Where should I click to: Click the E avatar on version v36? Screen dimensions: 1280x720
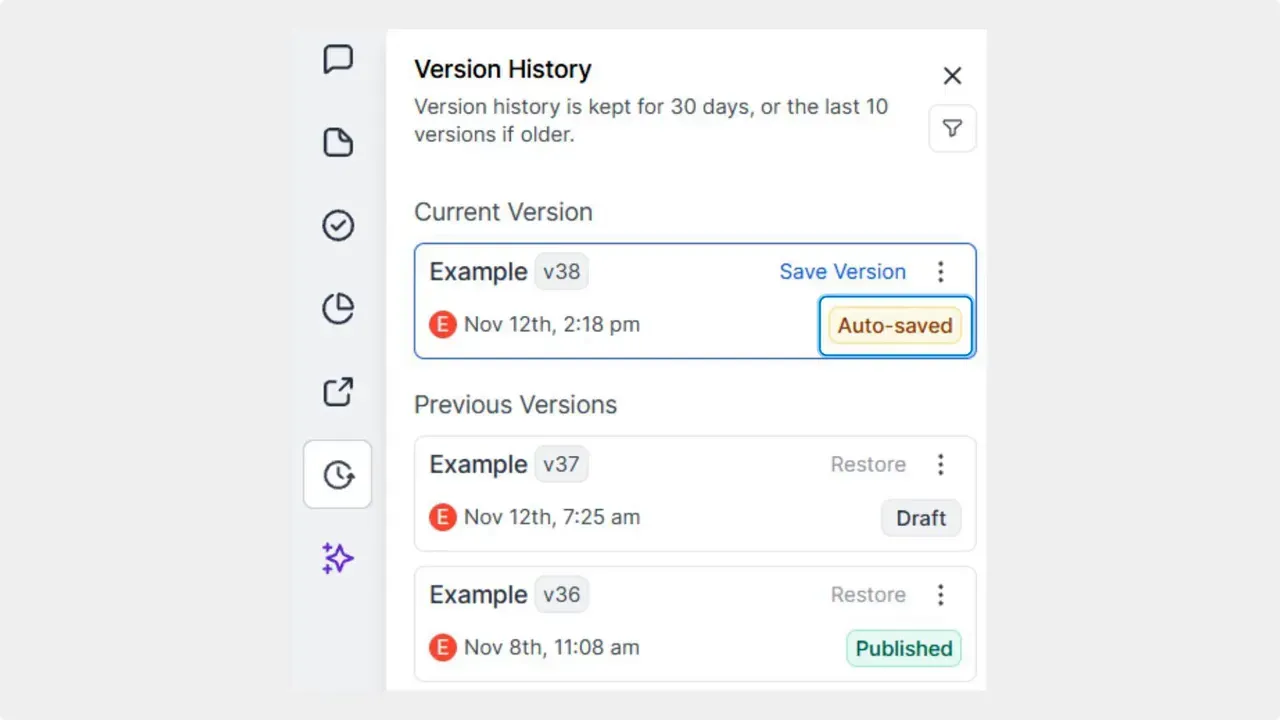point(442,647)
